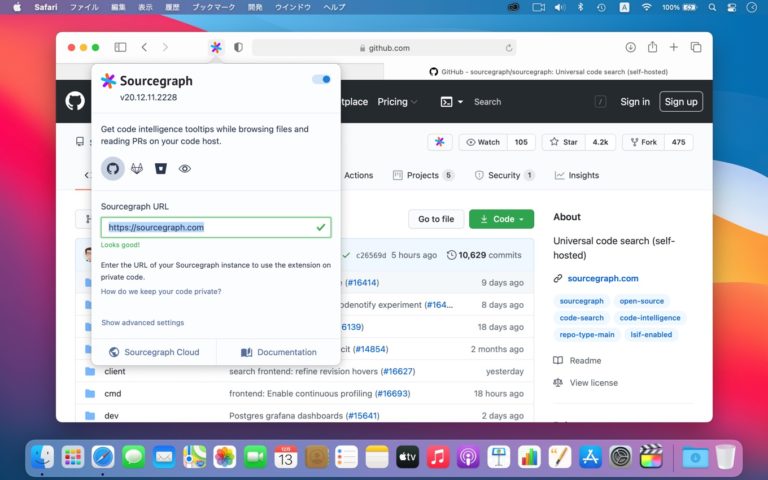This screenshot has width=768, height=480.
Task: Click Sign in on GitHub
Action: [635, 102]
